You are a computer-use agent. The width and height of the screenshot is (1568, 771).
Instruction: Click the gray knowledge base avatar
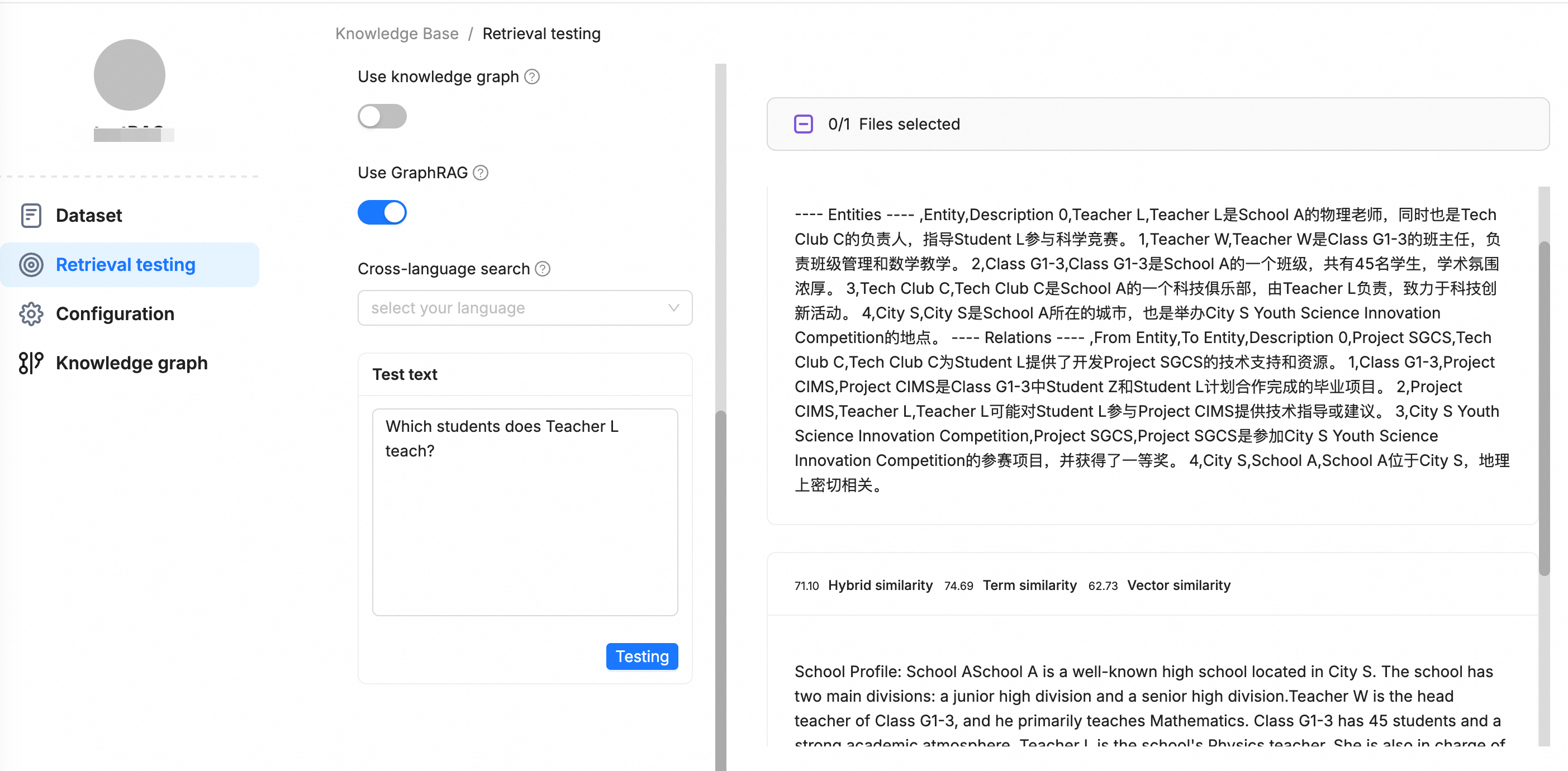(x=129, y=75)
